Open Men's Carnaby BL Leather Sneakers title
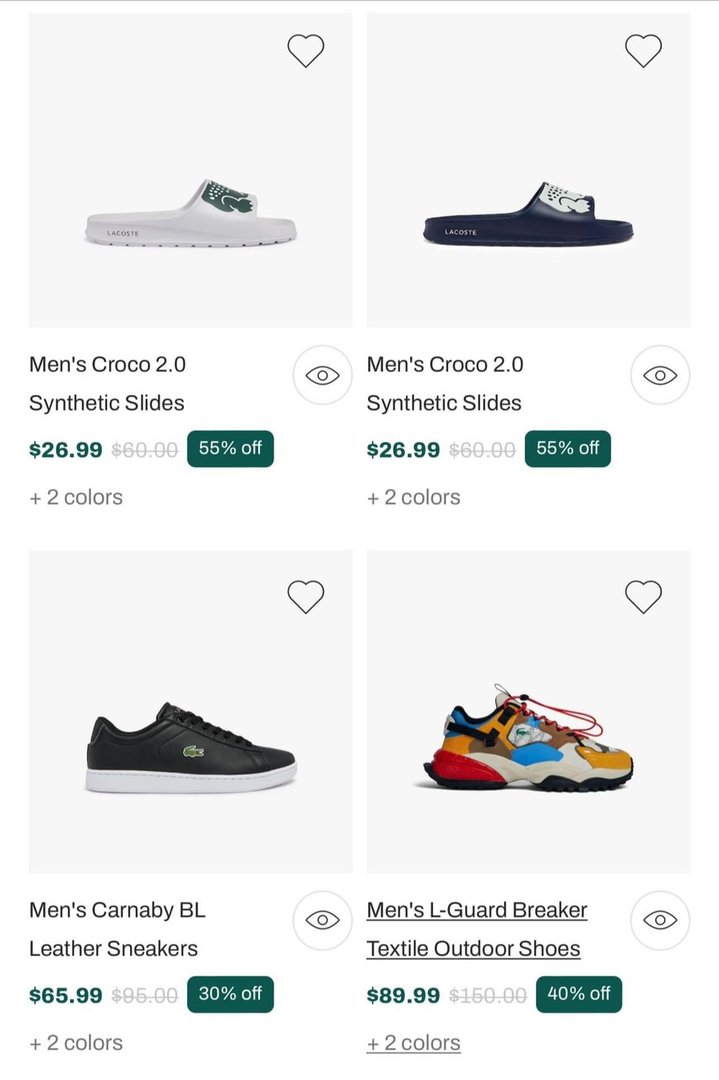Image resolution: width=719 pixels, height=1080 pixels. (116, 929)
